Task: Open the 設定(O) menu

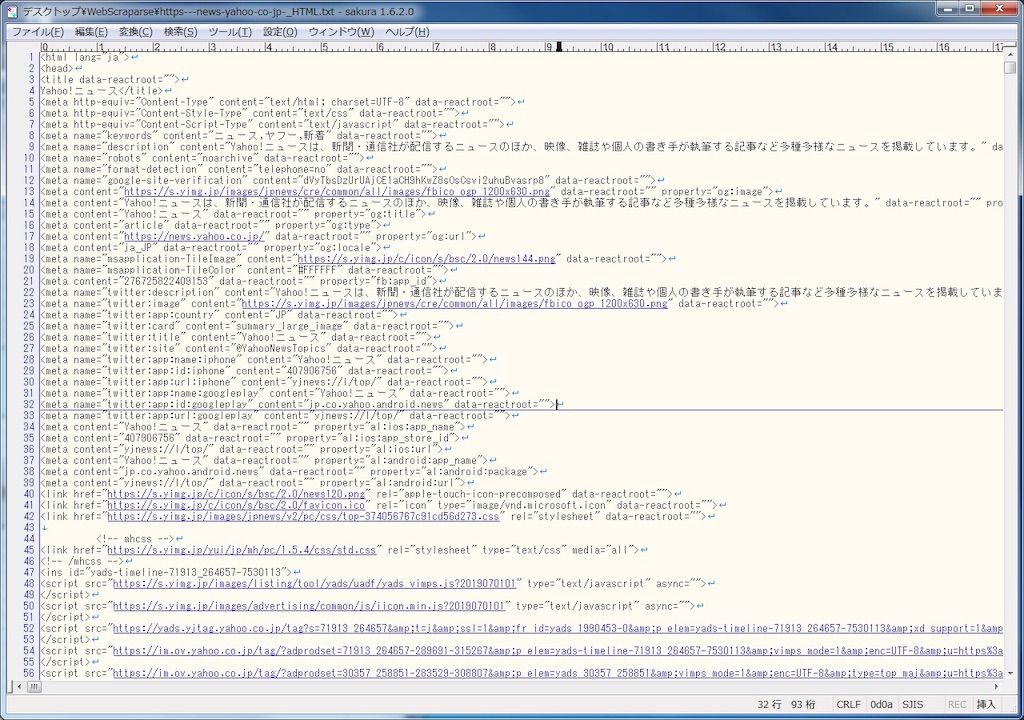Action: click(x=280, y=31)
